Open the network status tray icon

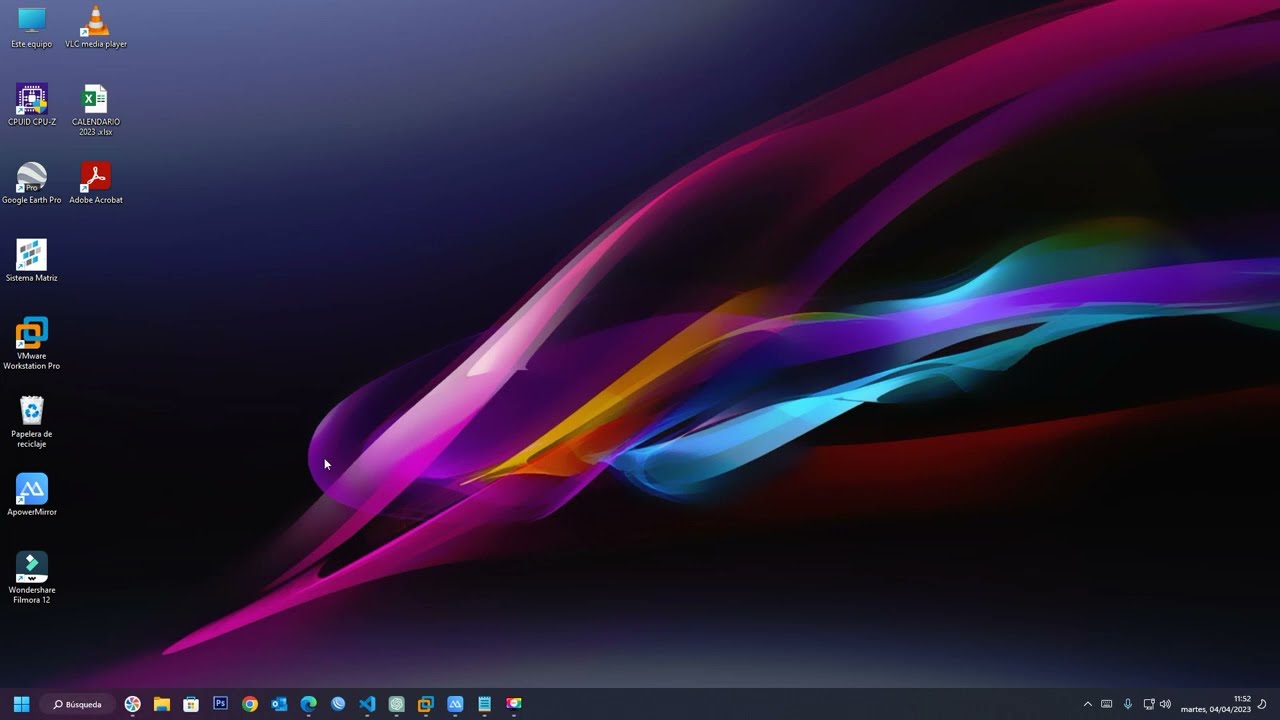(x=1148, y=704)
